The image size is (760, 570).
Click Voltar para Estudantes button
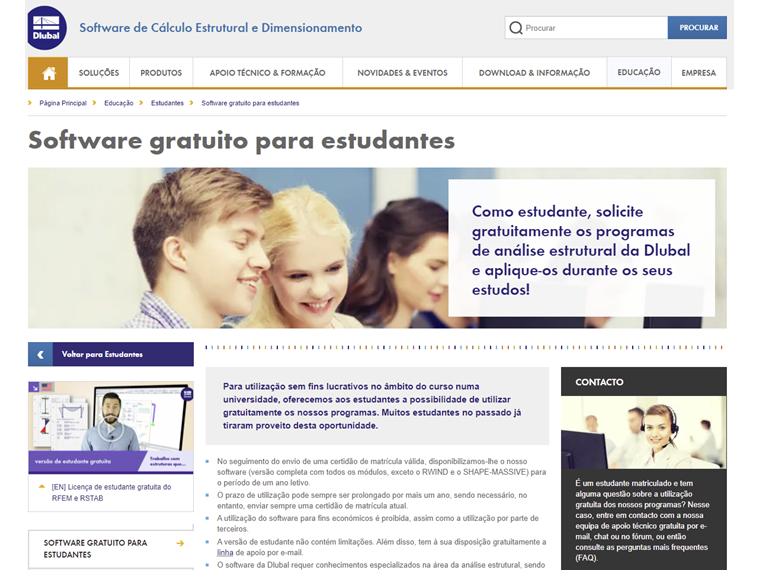click(x=111, y=354)
